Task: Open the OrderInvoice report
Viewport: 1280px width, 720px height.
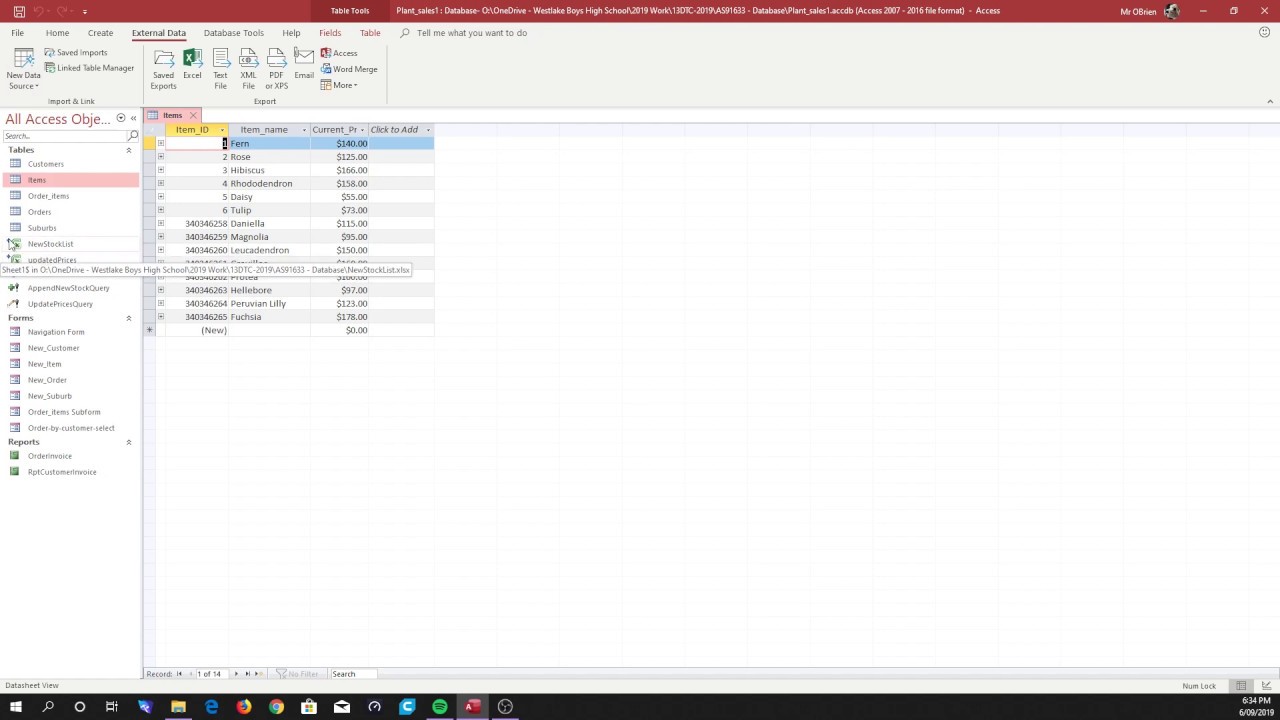Action: coord(49,456)
